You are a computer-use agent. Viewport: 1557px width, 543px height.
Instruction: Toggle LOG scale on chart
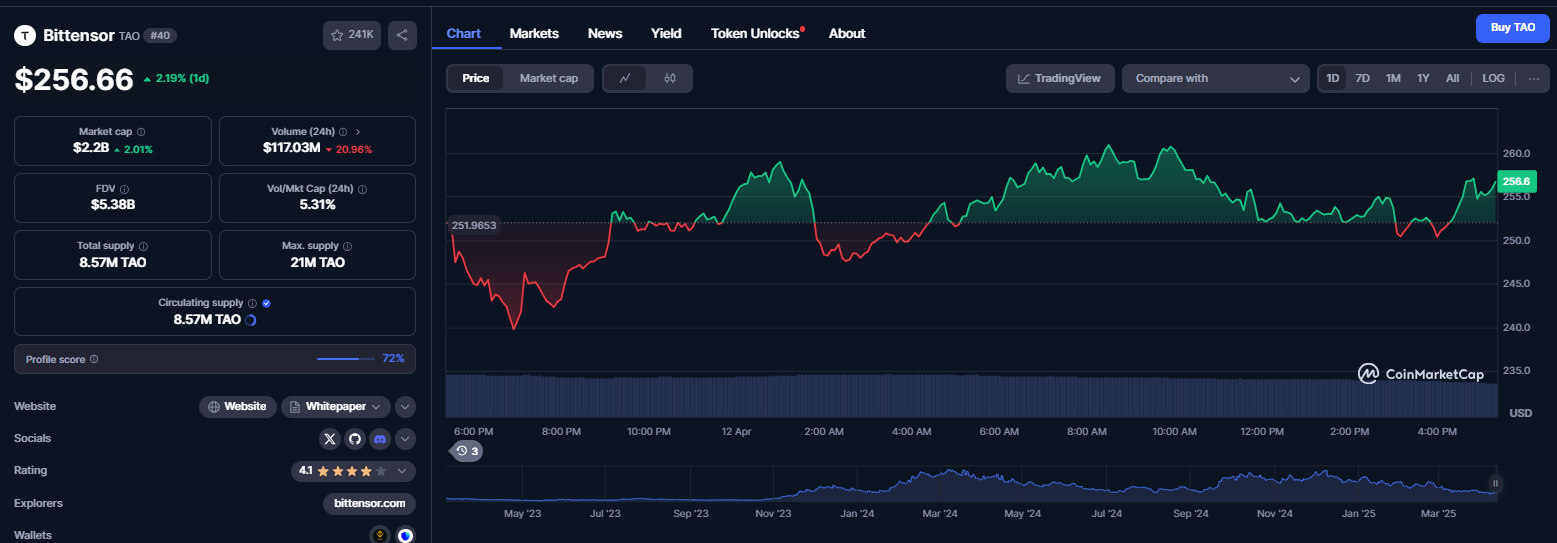point(1493,78)
